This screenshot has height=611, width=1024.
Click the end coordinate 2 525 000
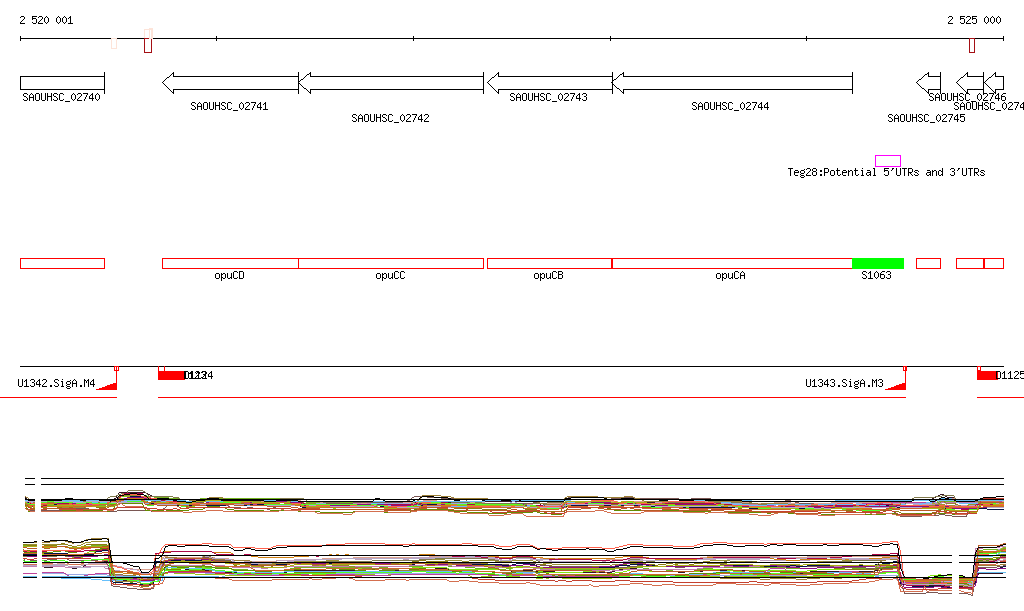[x=974, y=20]
